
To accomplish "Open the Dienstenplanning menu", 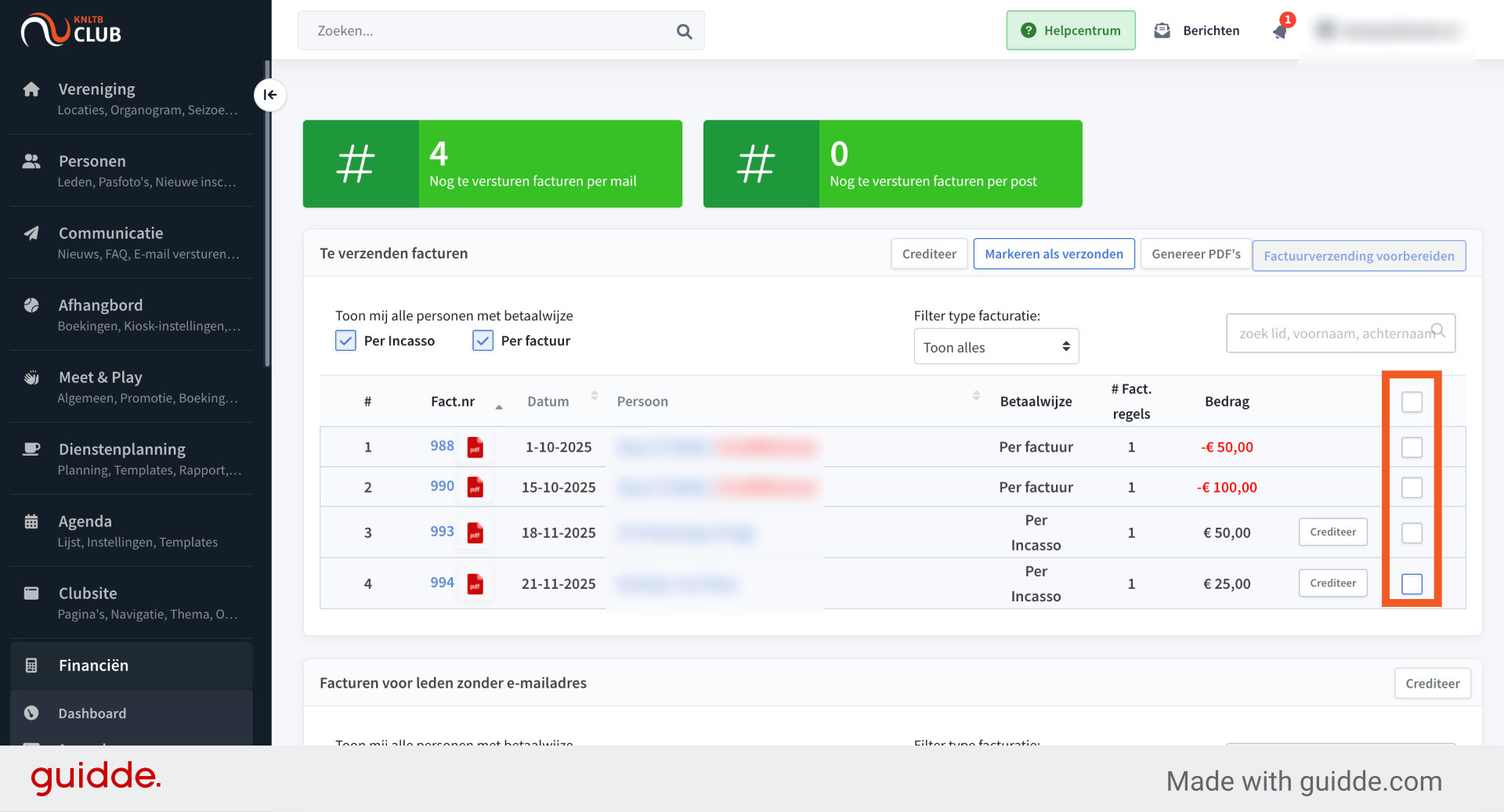I will (x=132, y=459).
